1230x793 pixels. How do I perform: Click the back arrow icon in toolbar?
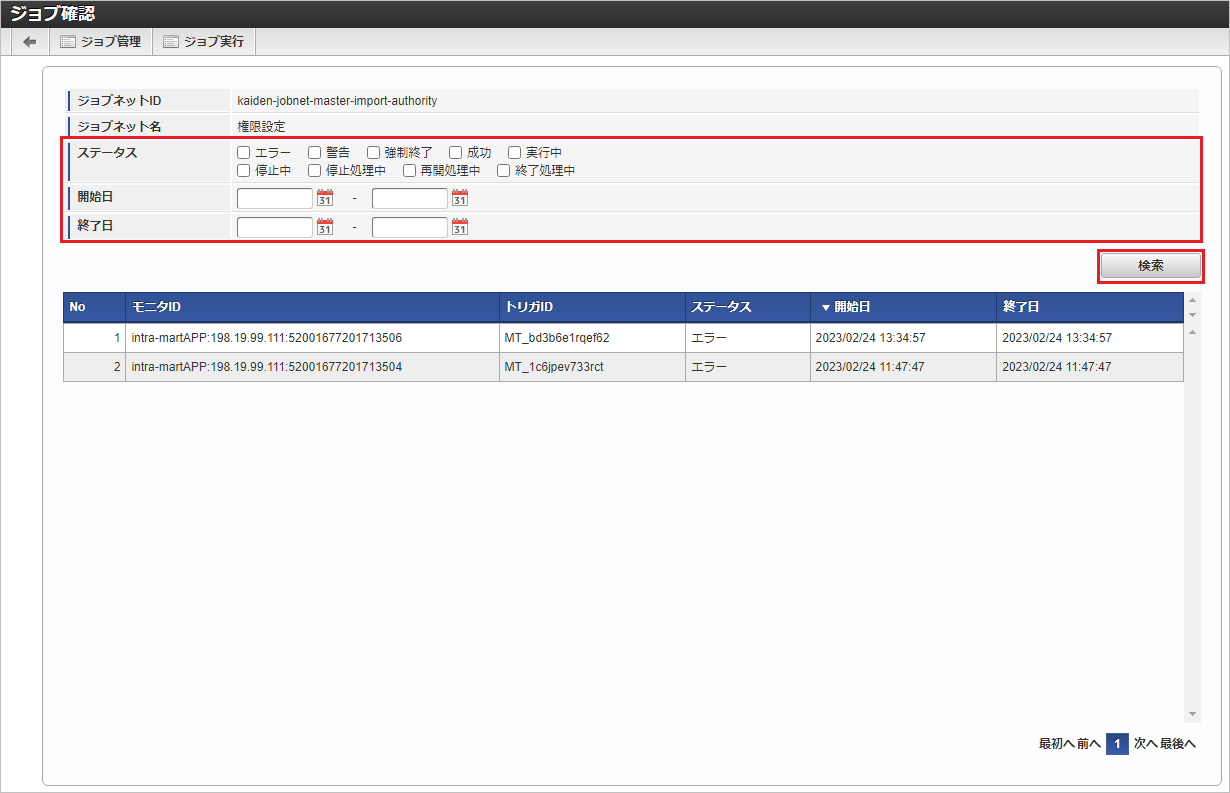[30, 42]
